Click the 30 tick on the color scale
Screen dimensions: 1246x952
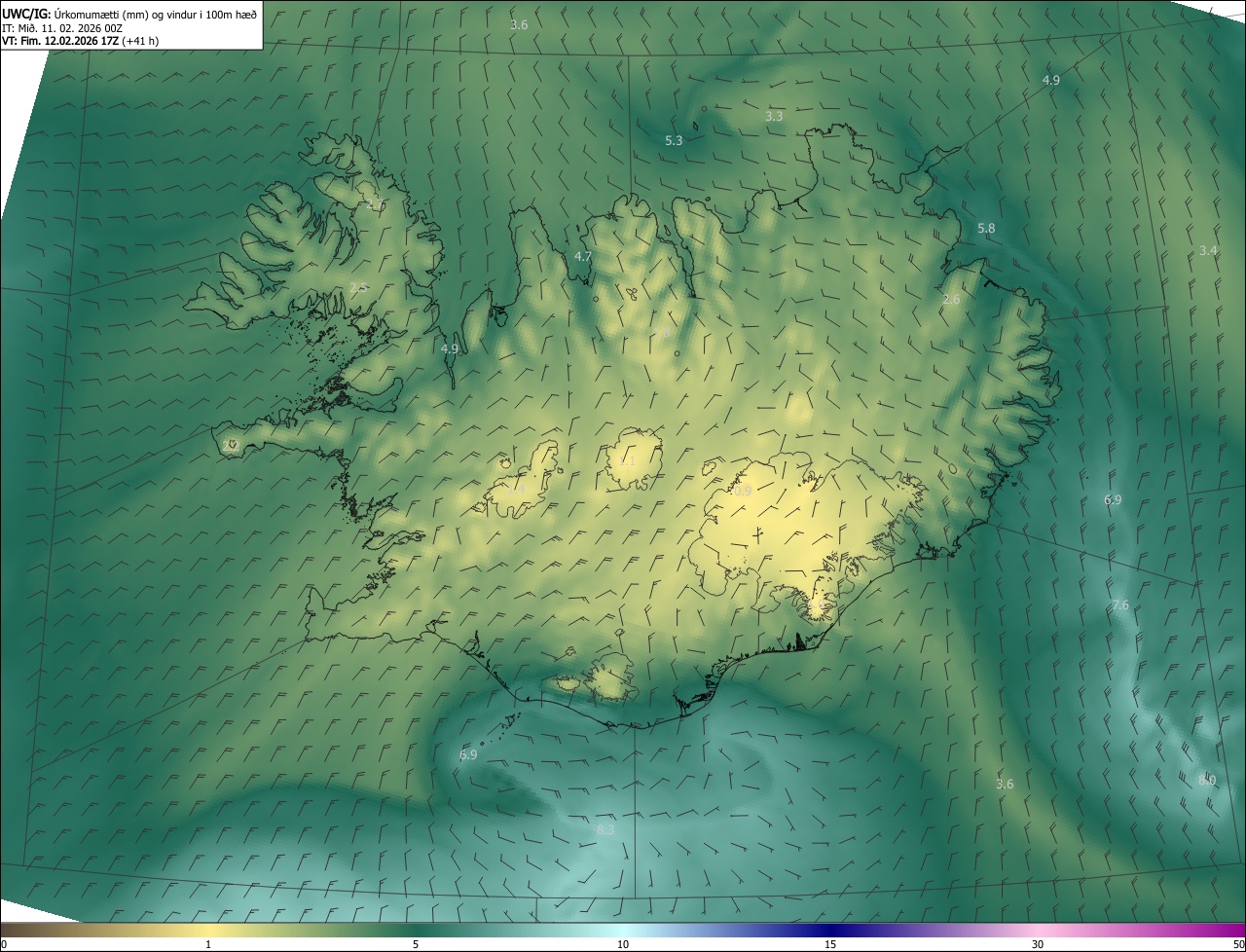click(x=1038, y=944)
